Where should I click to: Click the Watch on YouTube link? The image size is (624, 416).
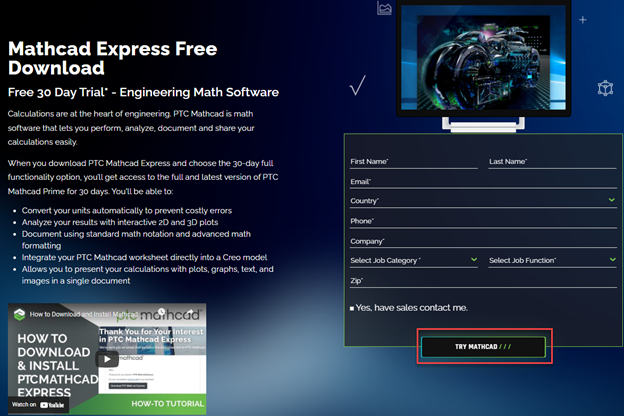(38, 405)
